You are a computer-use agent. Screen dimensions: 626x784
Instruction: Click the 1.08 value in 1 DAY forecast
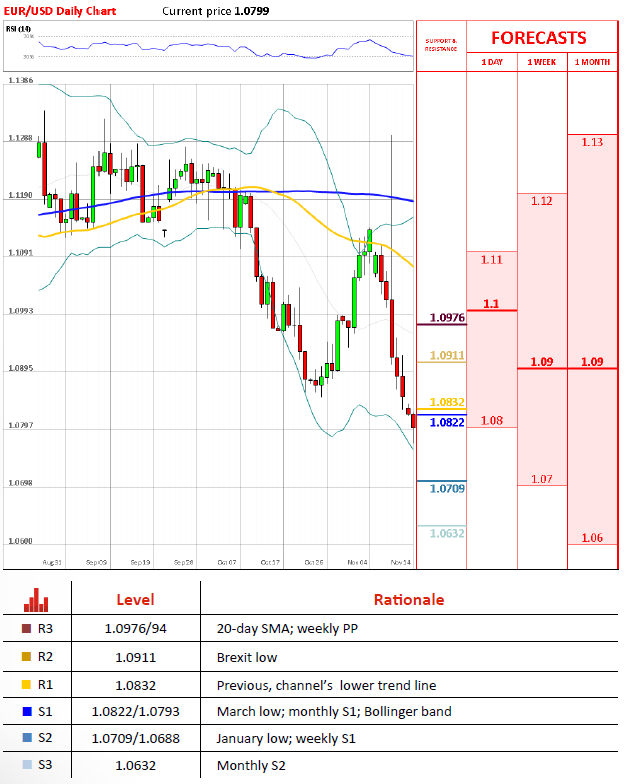click(492, 420)
